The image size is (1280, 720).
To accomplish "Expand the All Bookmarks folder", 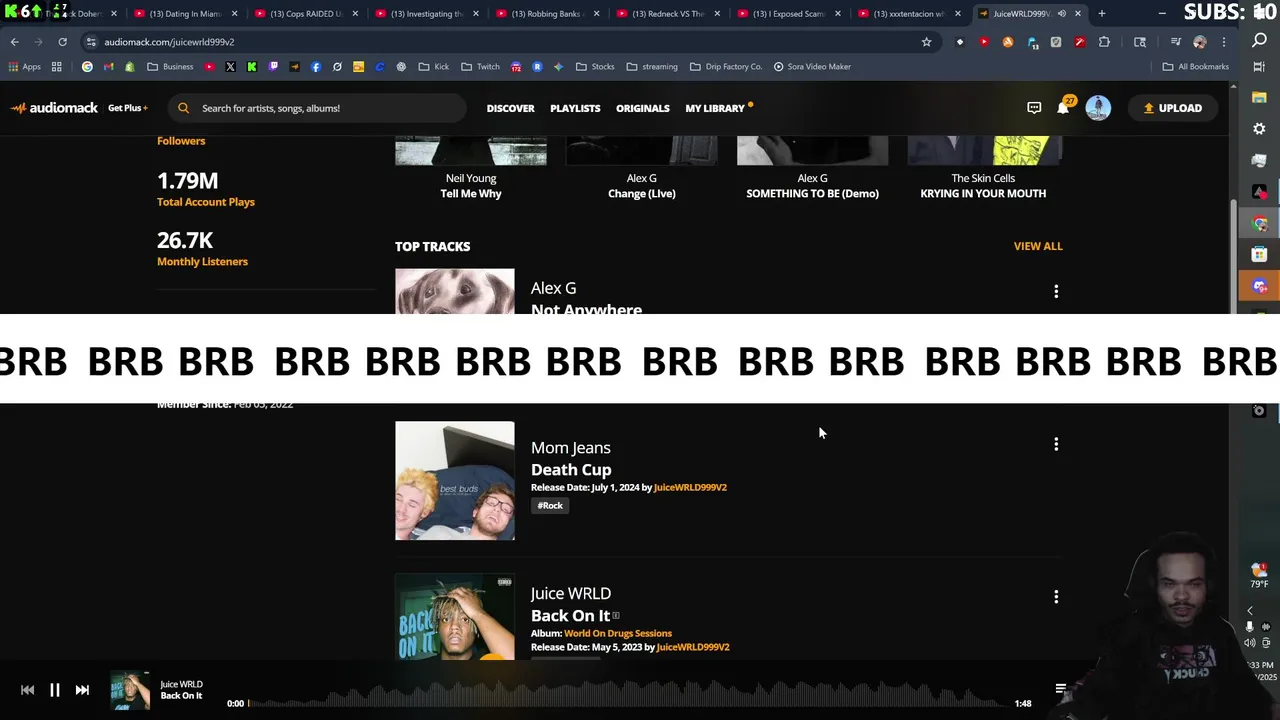I will (1196, 67).
